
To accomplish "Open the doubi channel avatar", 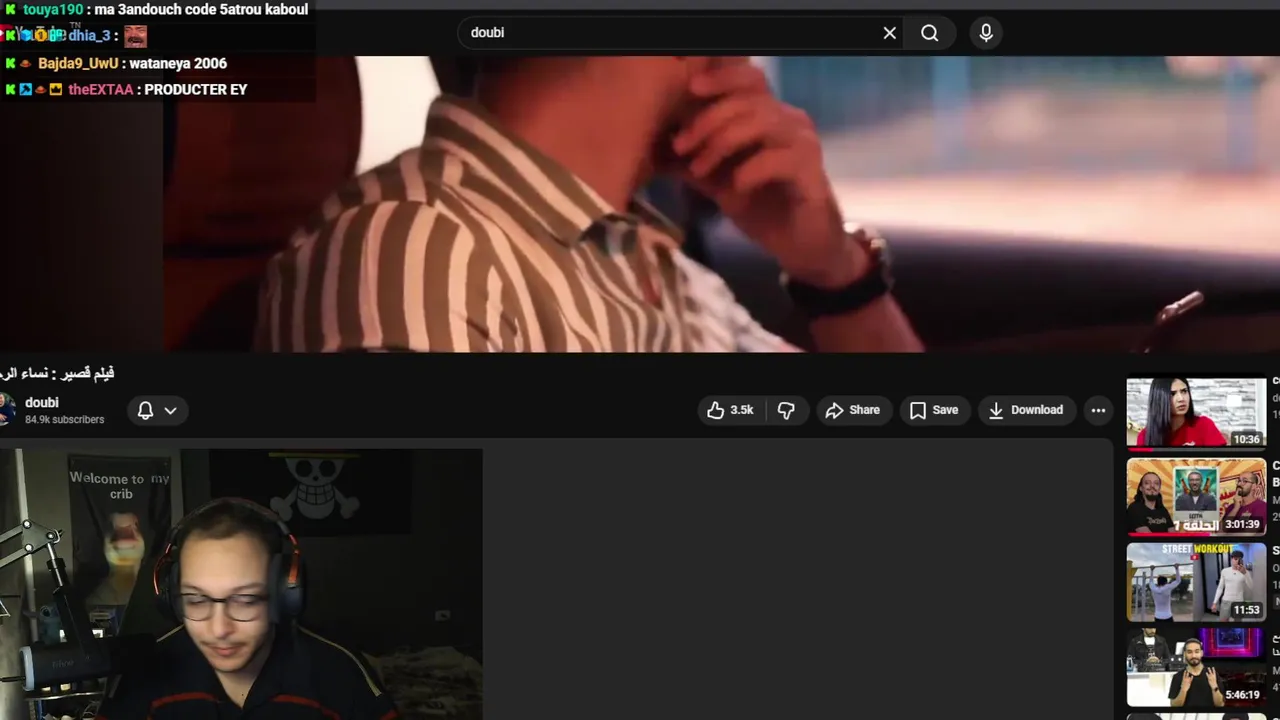I will coord(7,410).
